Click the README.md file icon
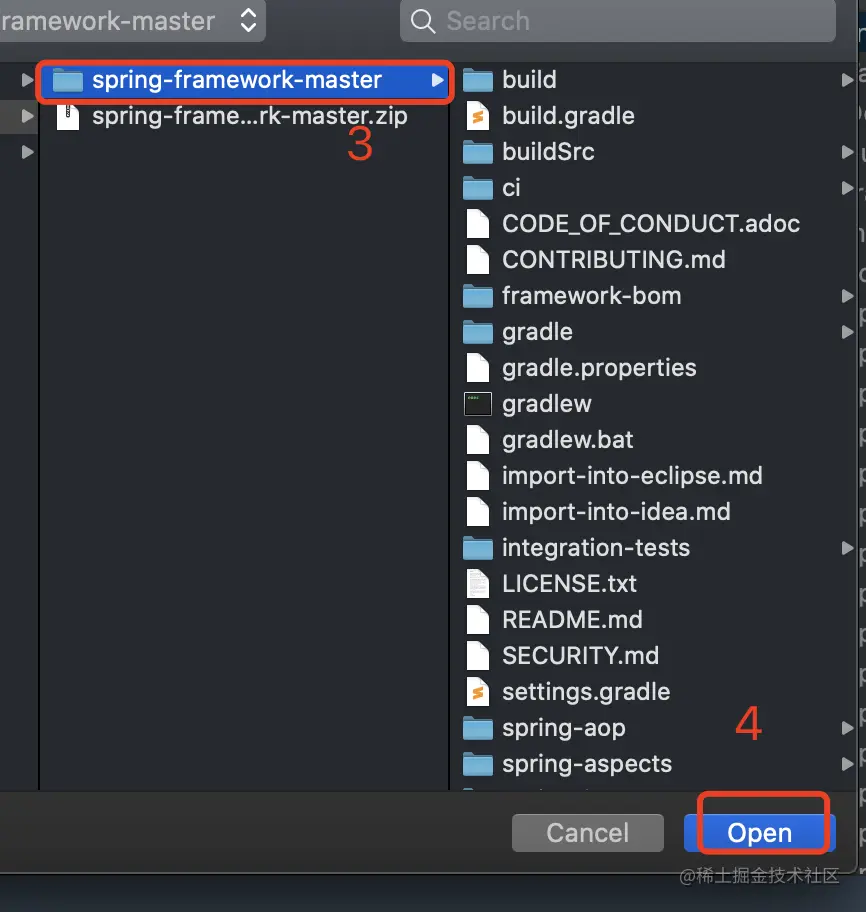Viewport: 866px width, 912px height. [477, 620]
